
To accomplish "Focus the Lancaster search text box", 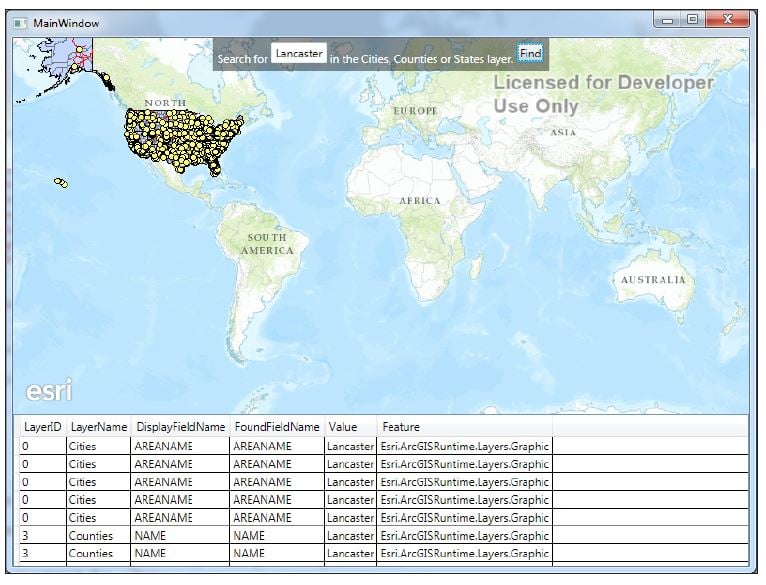I will tap(298, 53).
